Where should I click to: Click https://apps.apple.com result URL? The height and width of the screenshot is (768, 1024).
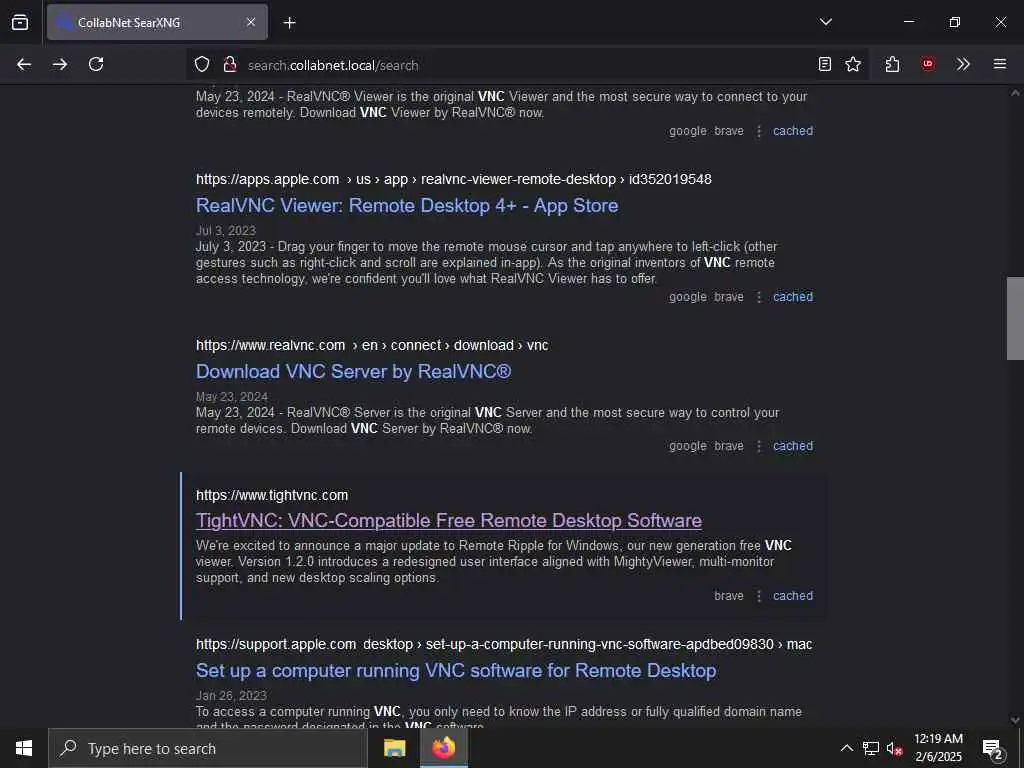pyautogui.click(x=453, y=179)
